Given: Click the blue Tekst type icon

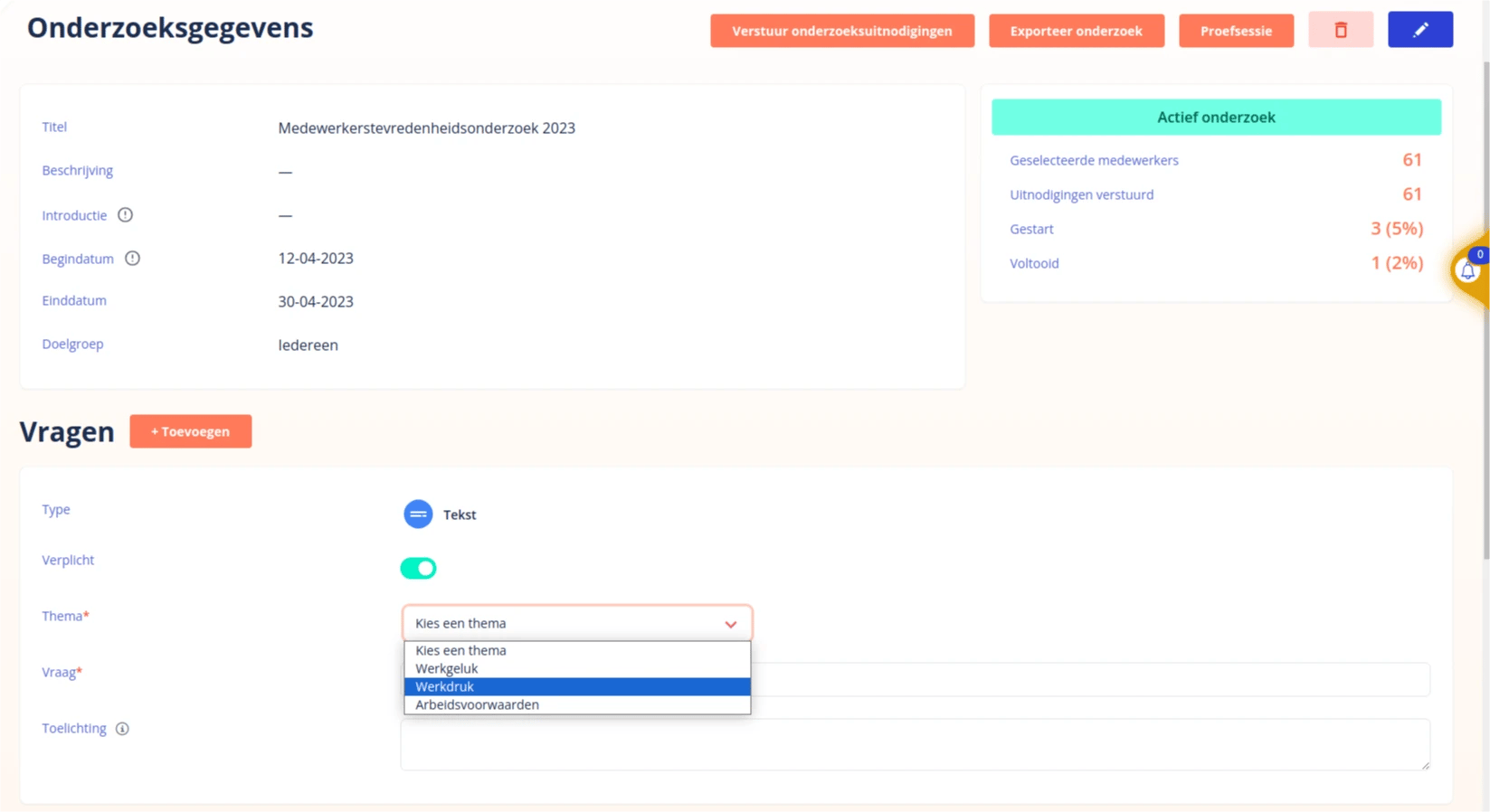Looking at the screenshot, I should 418,515.
